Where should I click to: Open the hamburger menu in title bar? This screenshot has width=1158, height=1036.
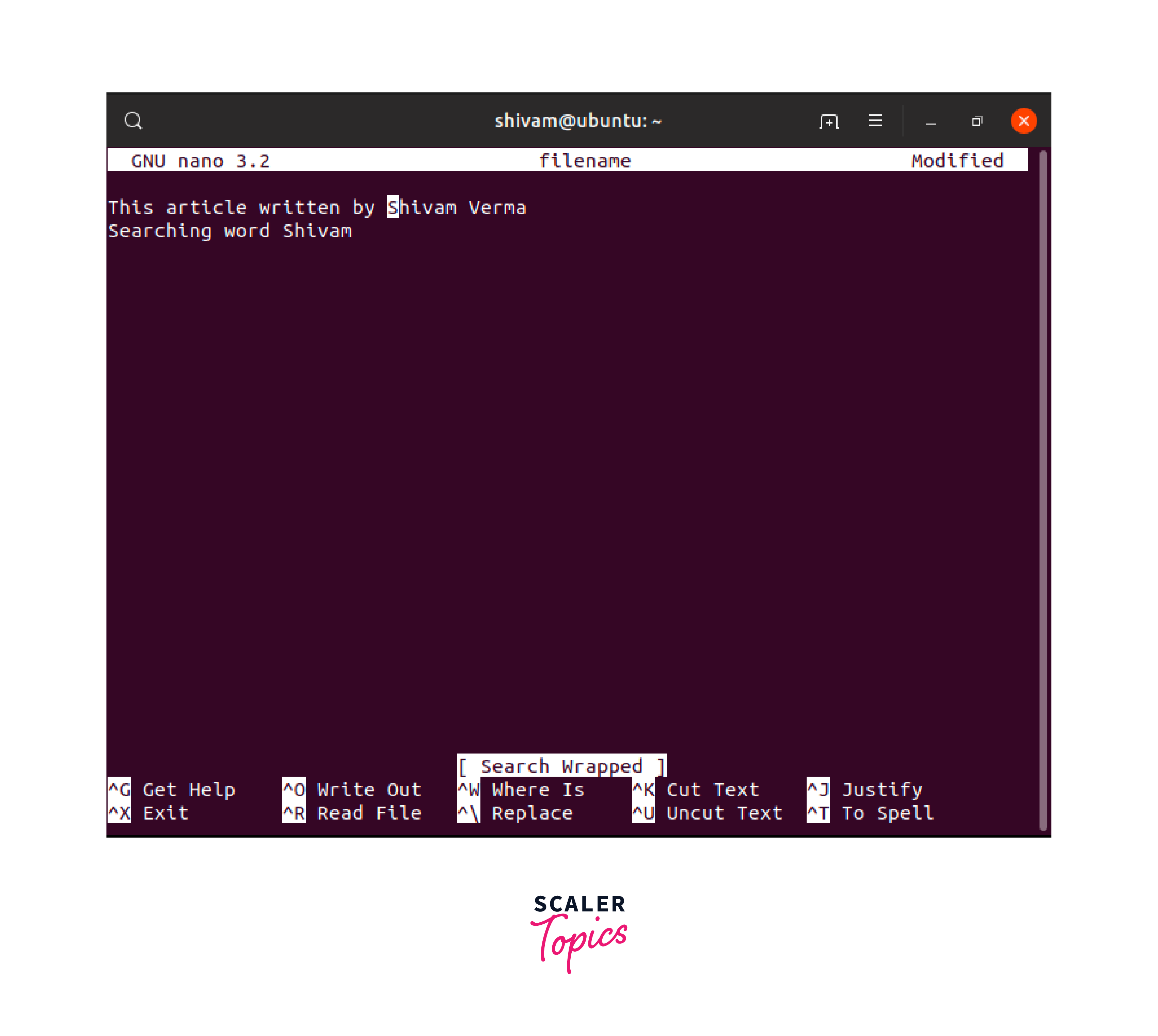pyautogui.click(x=875, y=121)
